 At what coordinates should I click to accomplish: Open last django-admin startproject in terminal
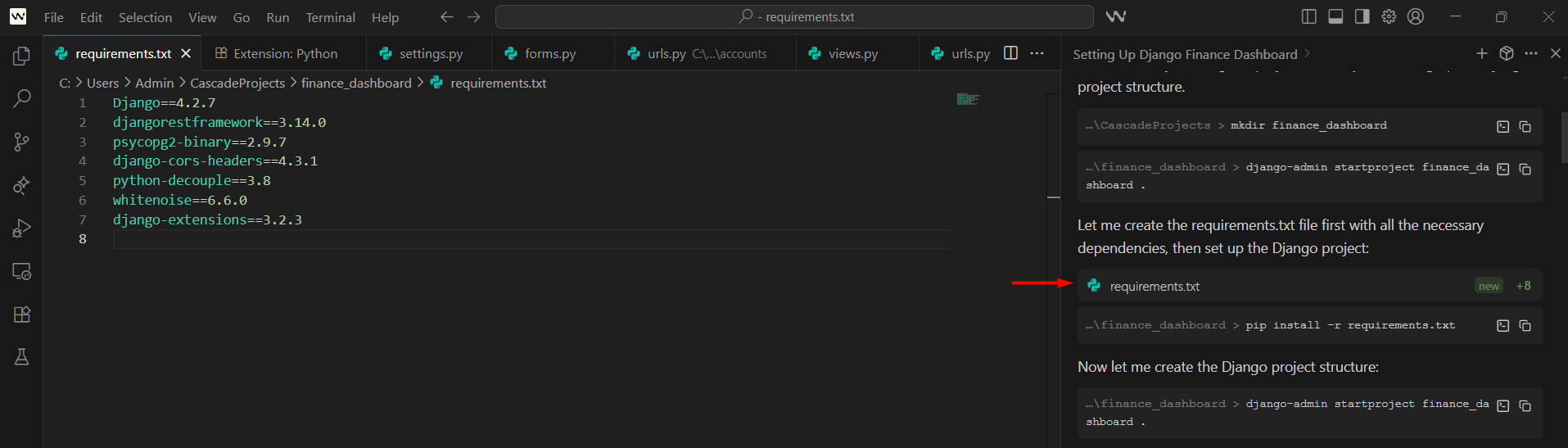(1503, 405)
